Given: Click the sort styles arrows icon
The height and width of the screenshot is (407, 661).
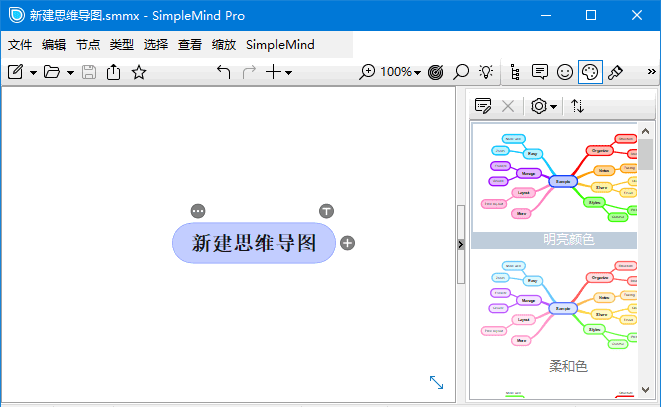Looking at the screenshot, I should tap(578, 106).
